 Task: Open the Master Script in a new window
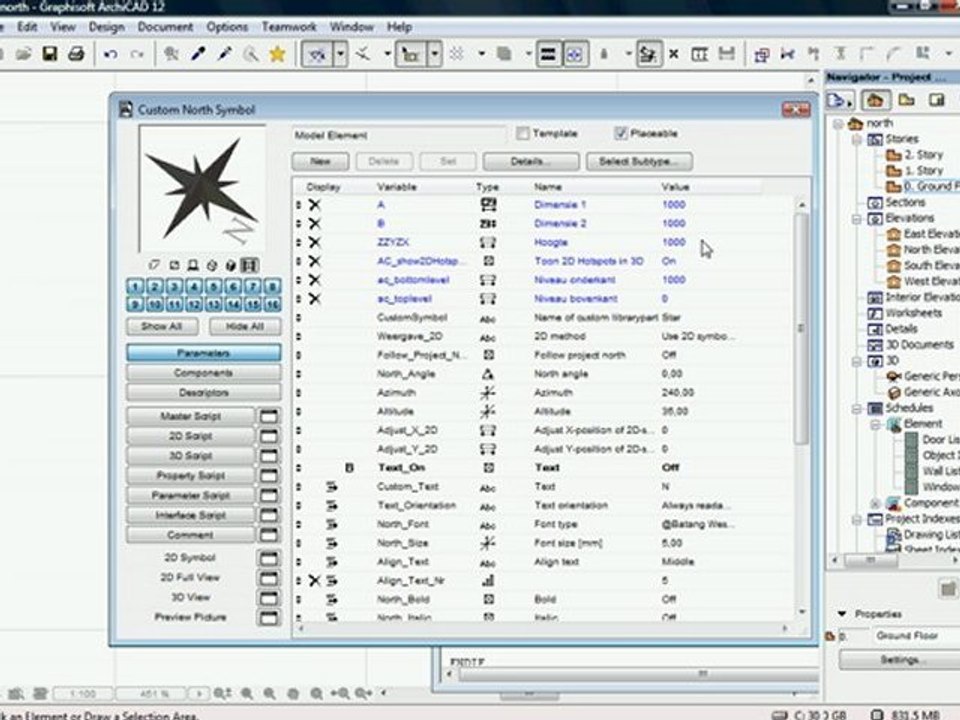point(269,416)
